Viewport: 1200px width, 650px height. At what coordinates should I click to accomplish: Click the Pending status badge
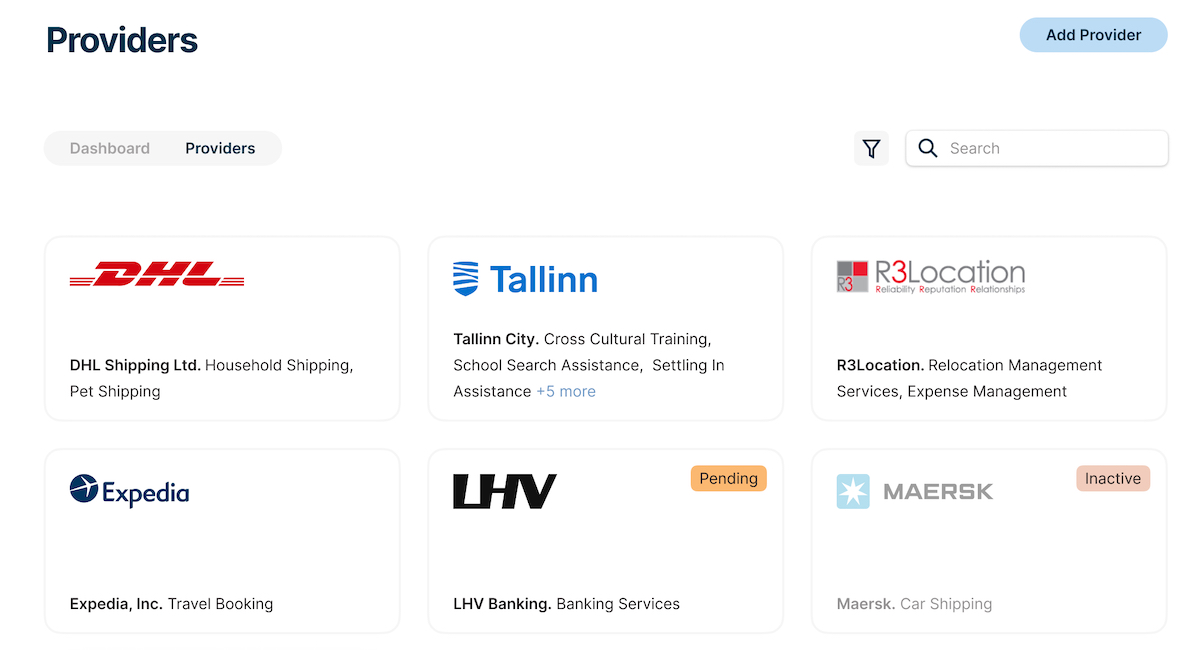point(729,478)
